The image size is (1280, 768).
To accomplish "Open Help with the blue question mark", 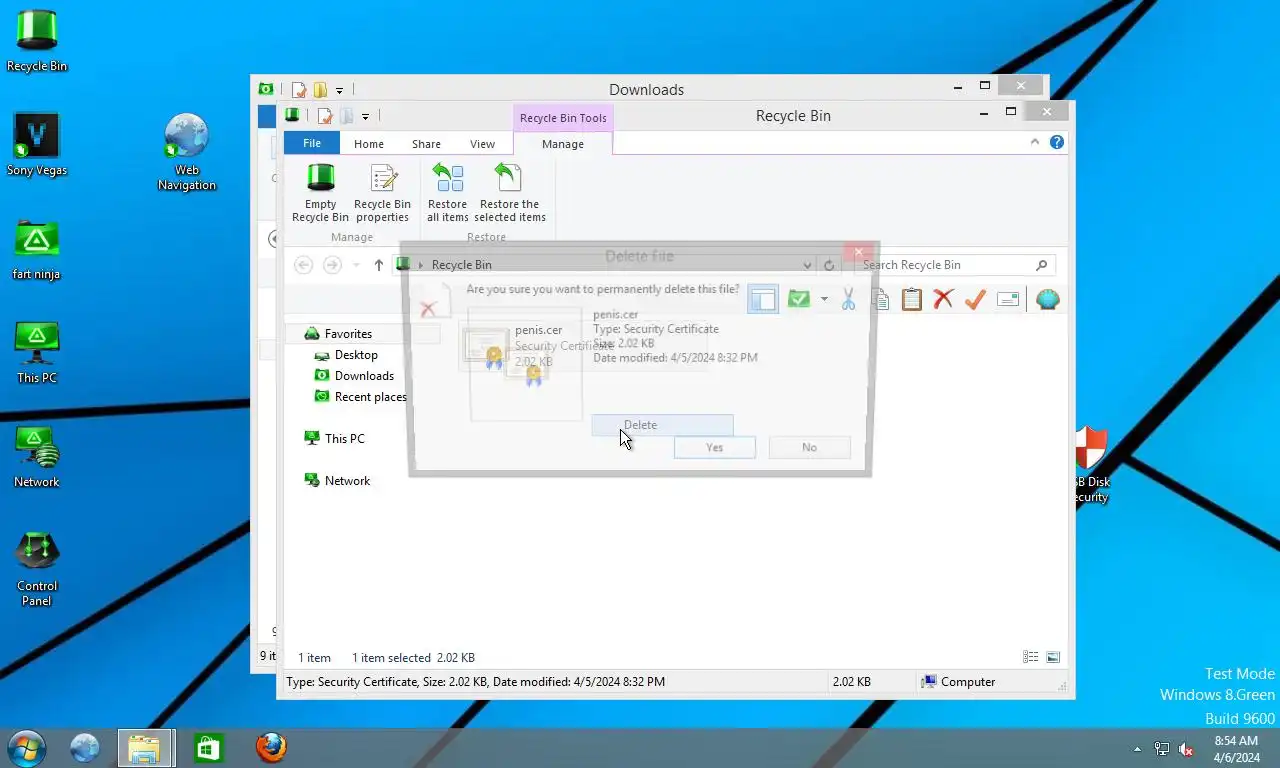I will coord(1057,143).
